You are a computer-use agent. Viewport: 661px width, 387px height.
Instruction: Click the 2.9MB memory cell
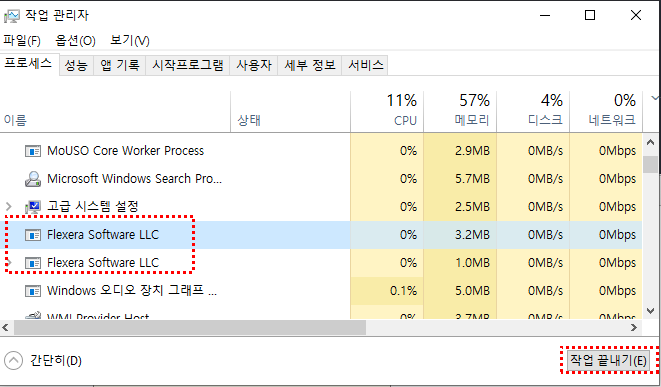[x=460, y=151]
